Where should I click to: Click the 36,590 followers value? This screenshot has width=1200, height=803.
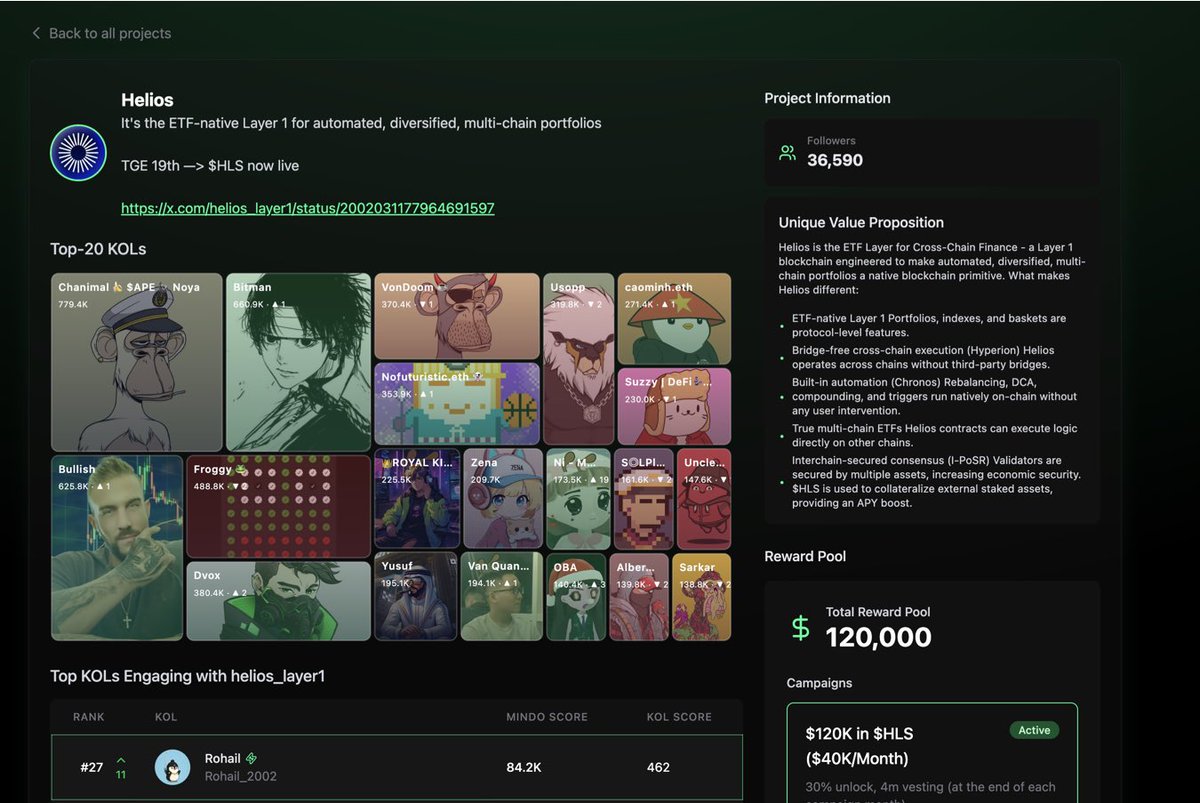pos(835,160)
